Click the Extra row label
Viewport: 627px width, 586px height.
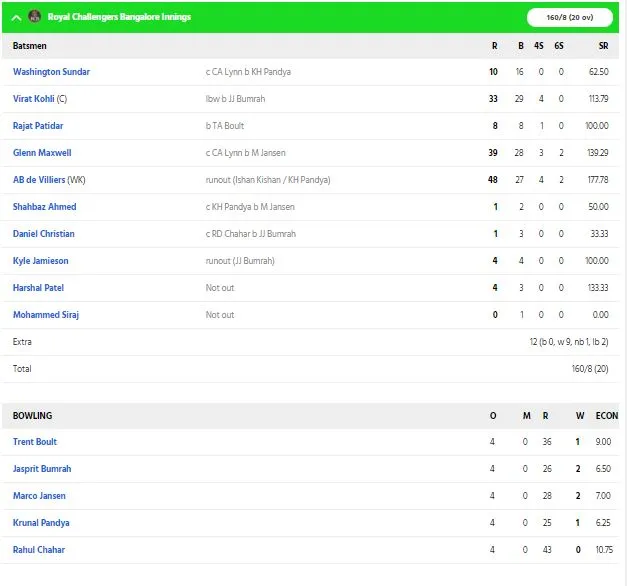22,342
